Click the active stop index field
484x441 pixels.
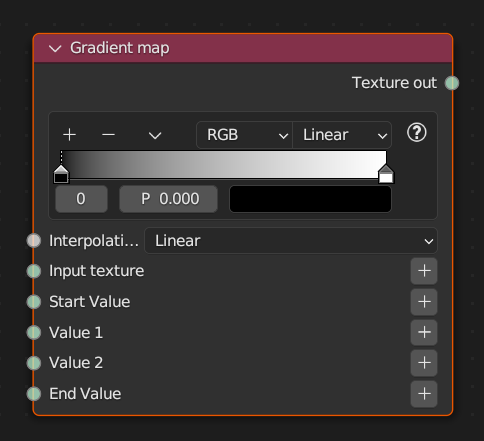81,199
